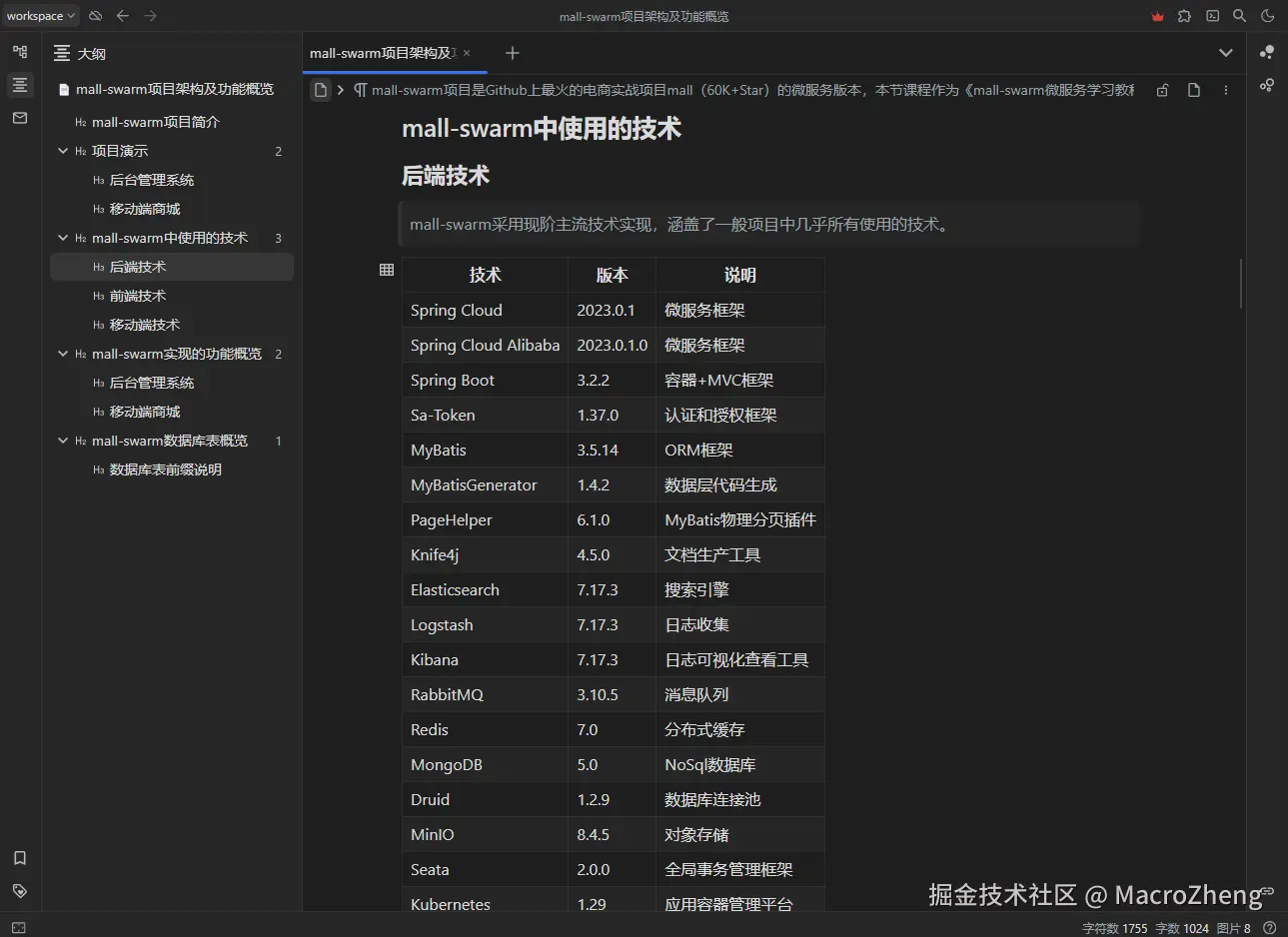Open the help icon in status bar
This screenshot has height=937, width=1288.
[x=1269, y=928]
